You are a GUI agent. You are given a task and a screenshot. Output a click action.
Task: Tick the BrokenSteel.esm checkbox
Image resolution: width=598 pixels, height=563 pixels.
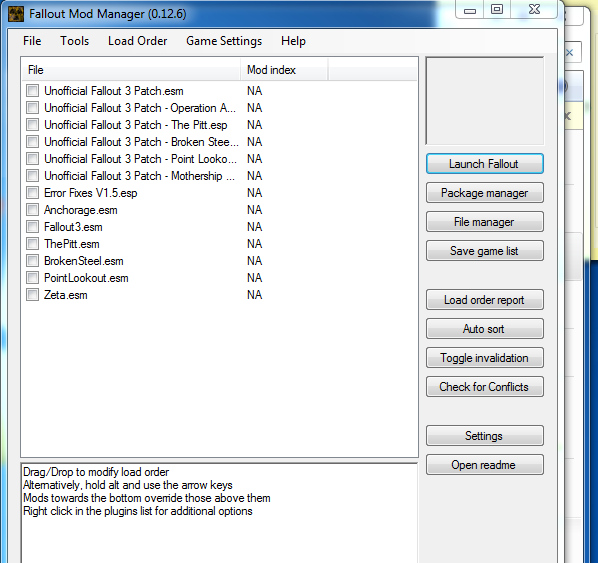32,261
